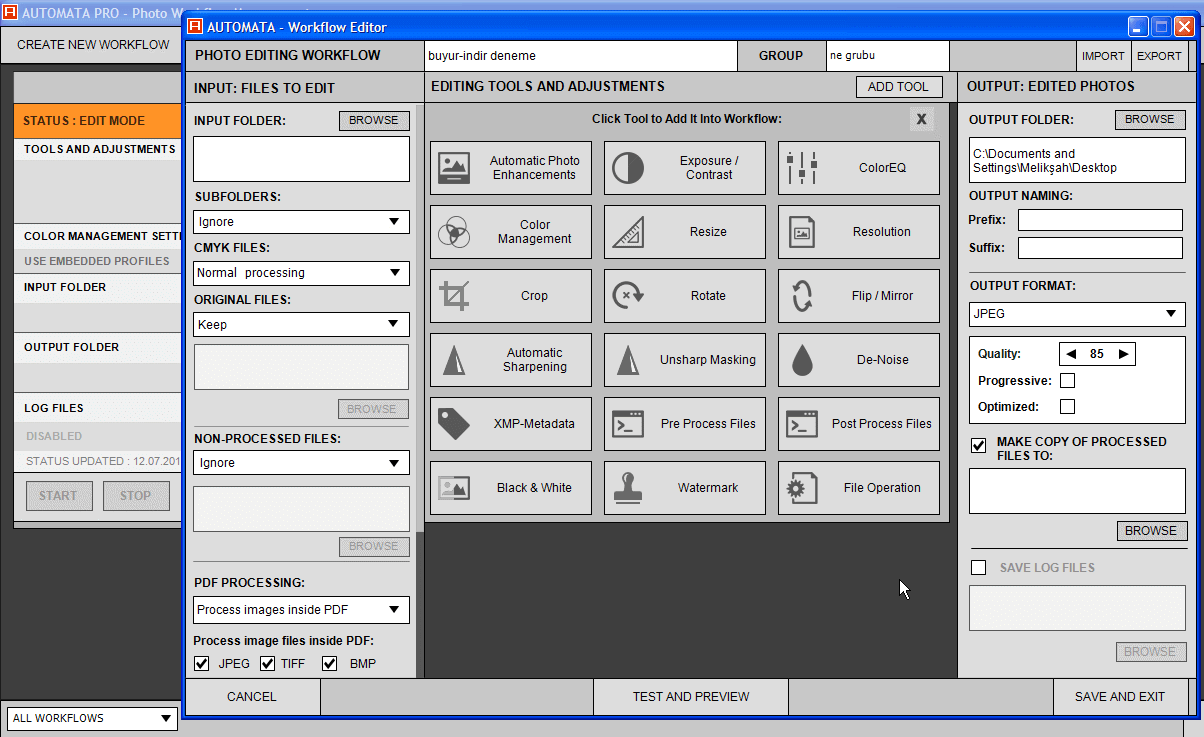Click the workflow name field
Screen dimensions: 1204x737
(581, 56)
